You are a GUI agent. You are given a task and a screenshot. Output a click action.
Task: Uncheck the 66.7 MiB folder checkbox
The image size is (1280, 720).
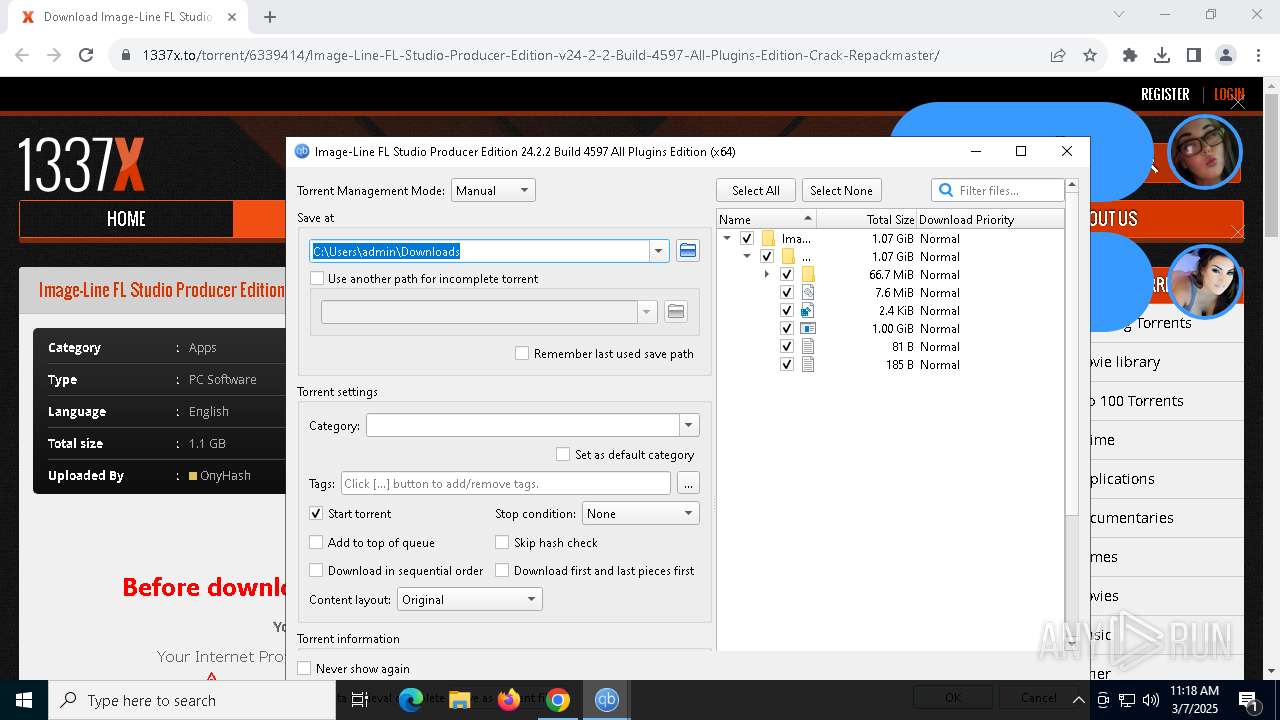point(787,275)
